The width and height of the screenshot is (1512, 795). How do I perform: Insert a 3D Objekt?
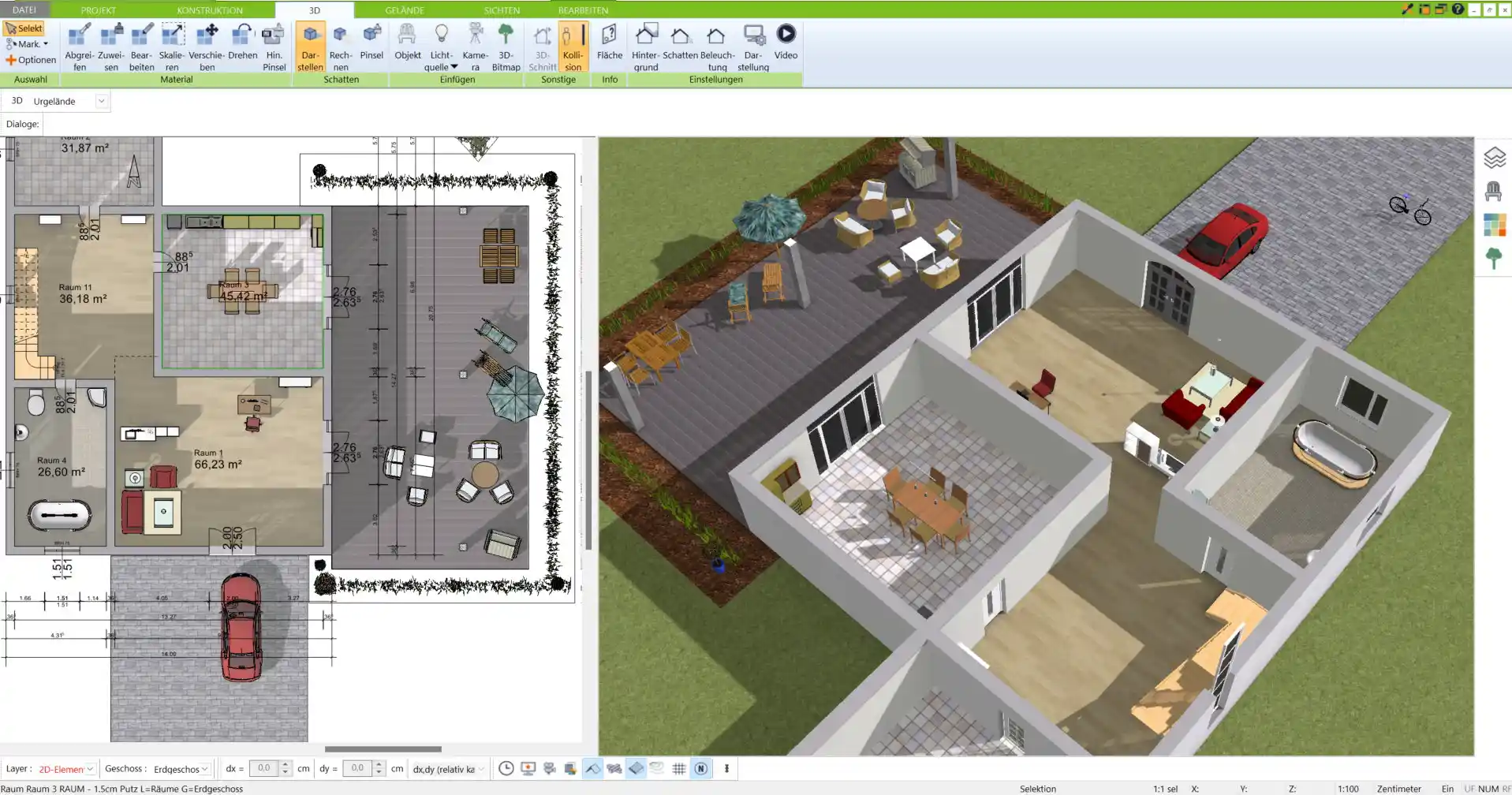pos(408,42)
